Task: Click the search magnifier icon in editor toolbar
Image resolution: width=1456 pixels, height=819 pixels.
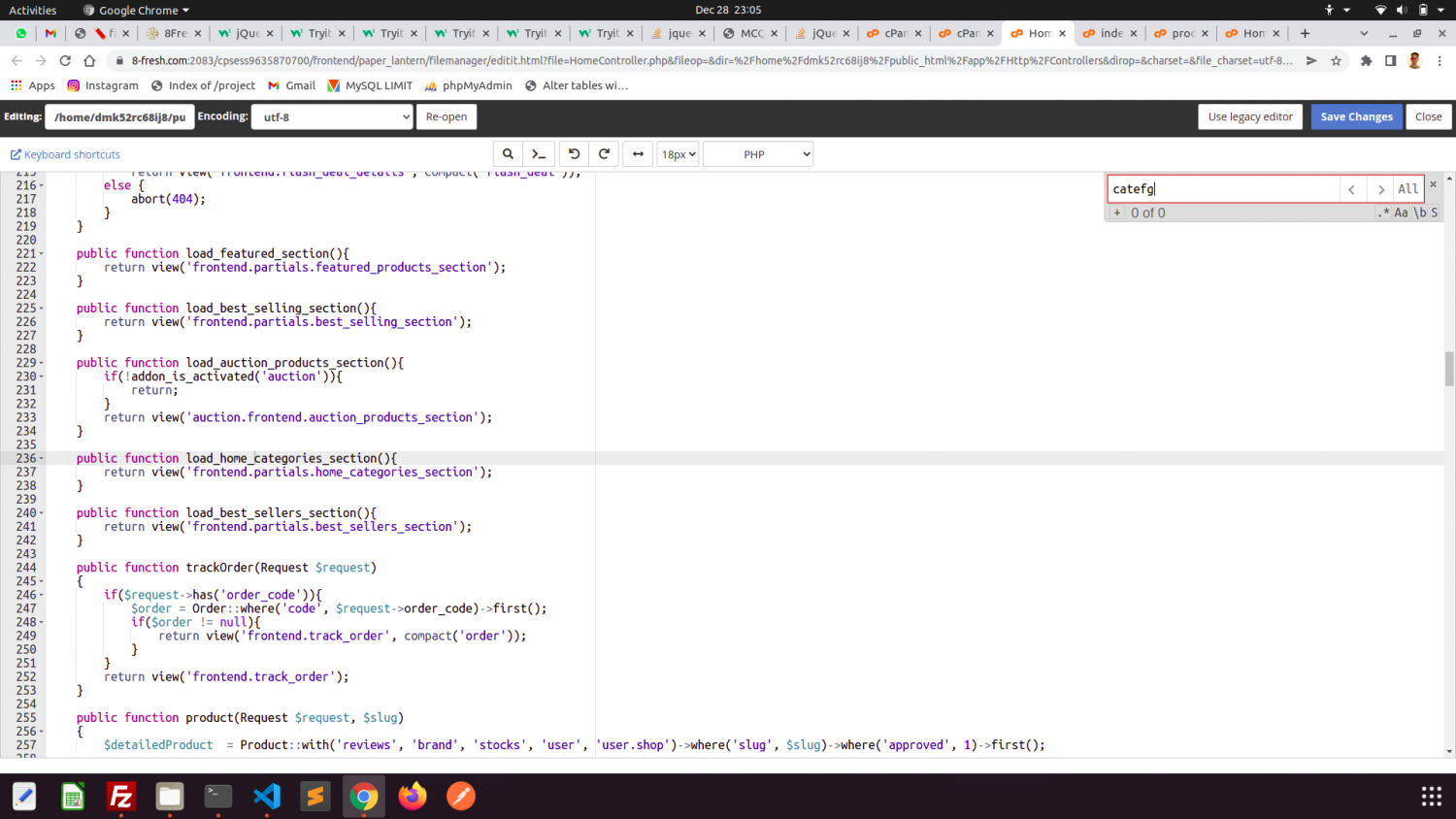Action: click(x=507, y=154)
